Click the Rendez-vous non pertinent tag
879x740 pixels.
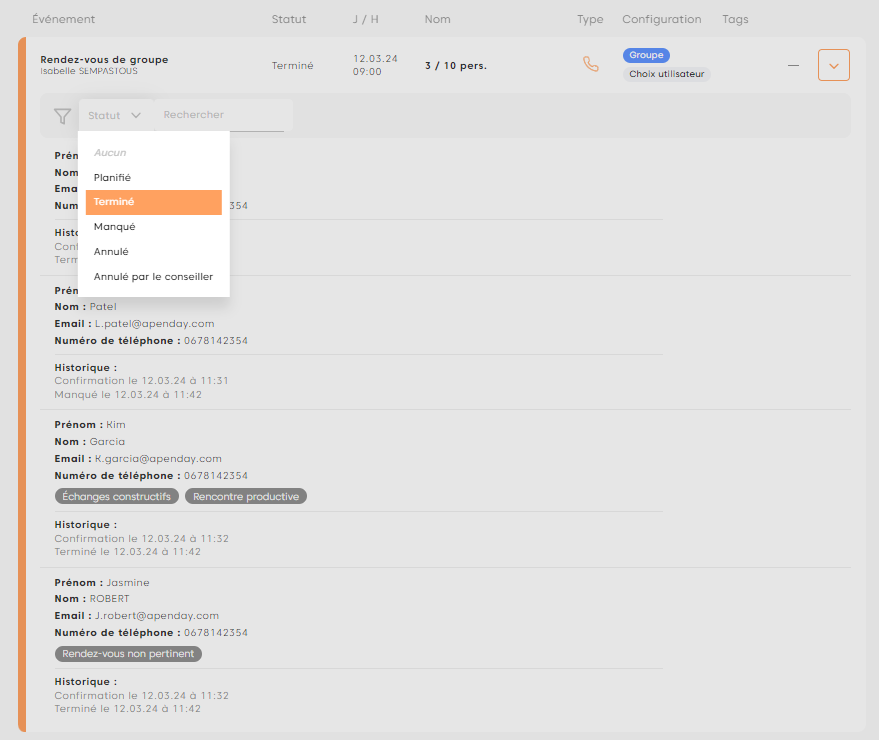point(128,654)
